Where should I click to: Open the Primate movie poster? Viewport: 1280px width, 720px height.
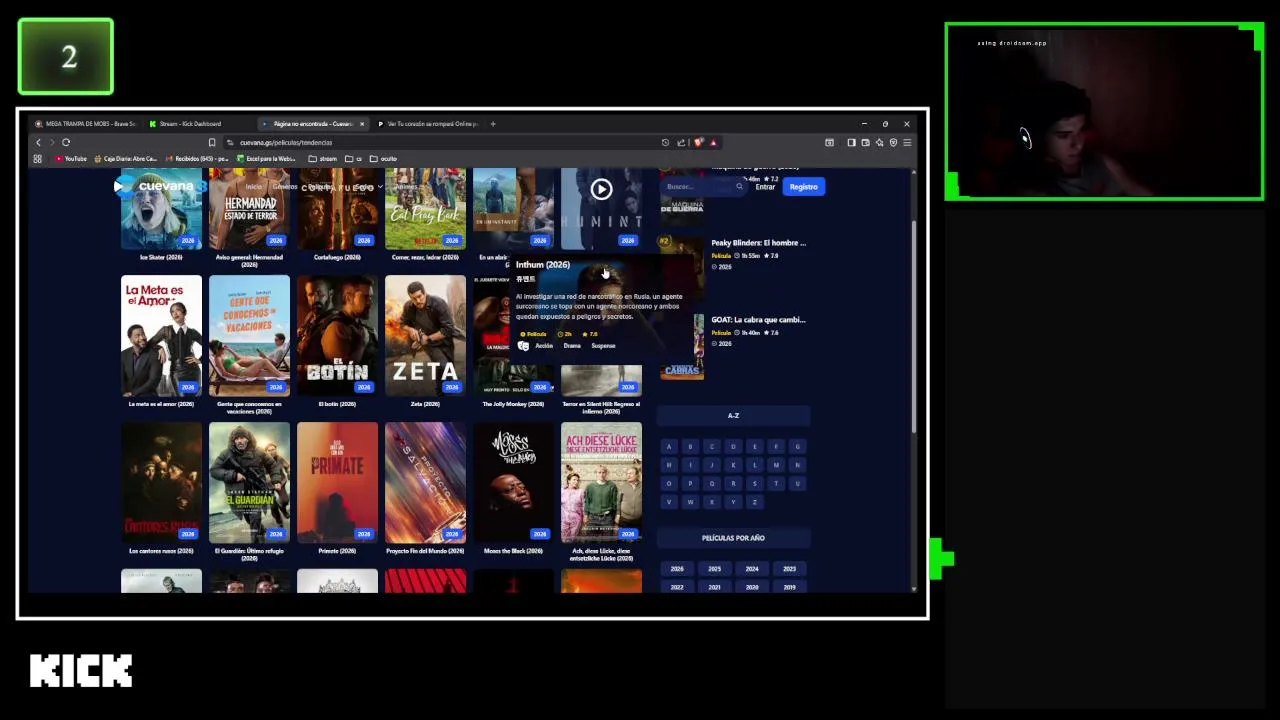click(x=337, y=483)
